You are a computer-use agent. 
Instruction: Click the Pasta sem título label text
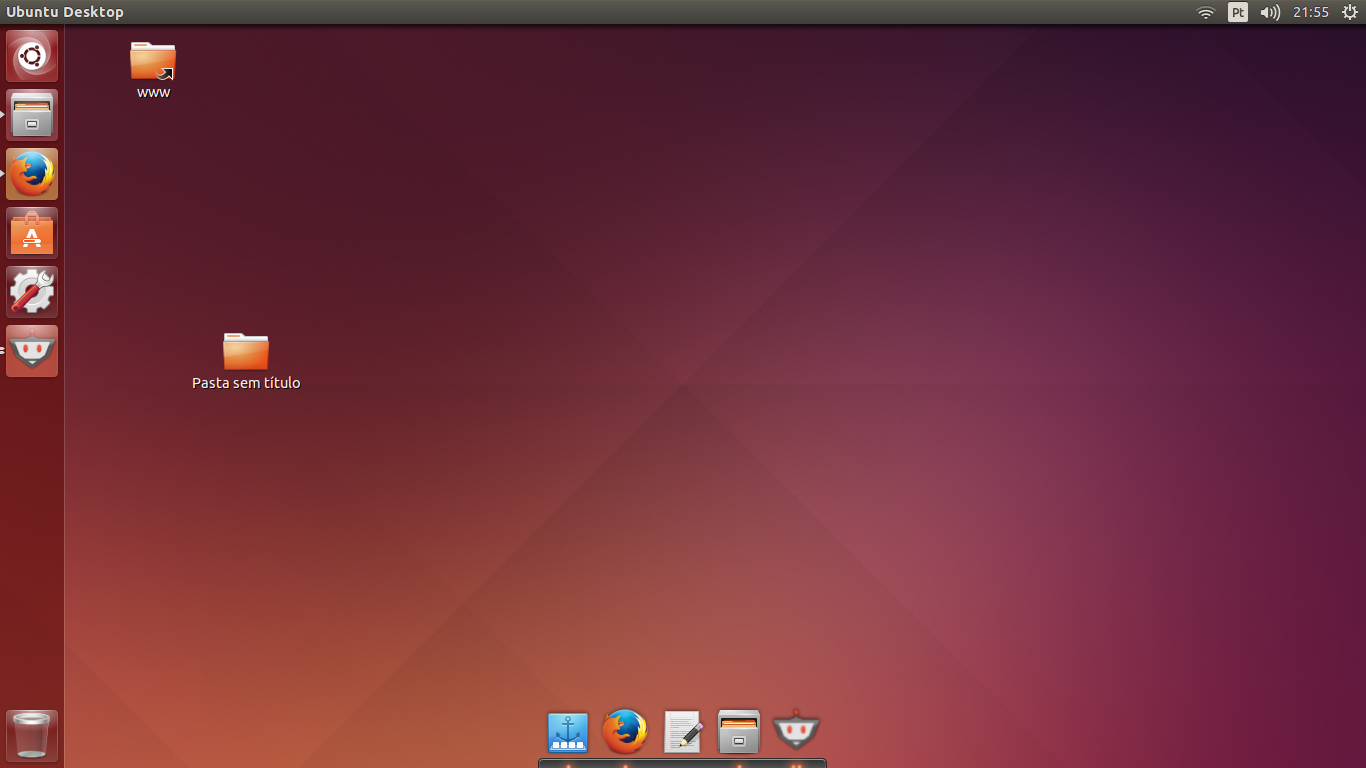click(x=246, y=383)
